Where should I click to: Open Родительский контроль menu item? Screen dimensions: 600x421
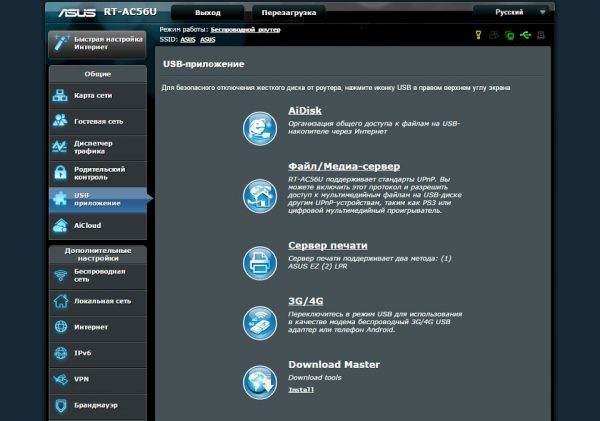(x=98, y=173)
